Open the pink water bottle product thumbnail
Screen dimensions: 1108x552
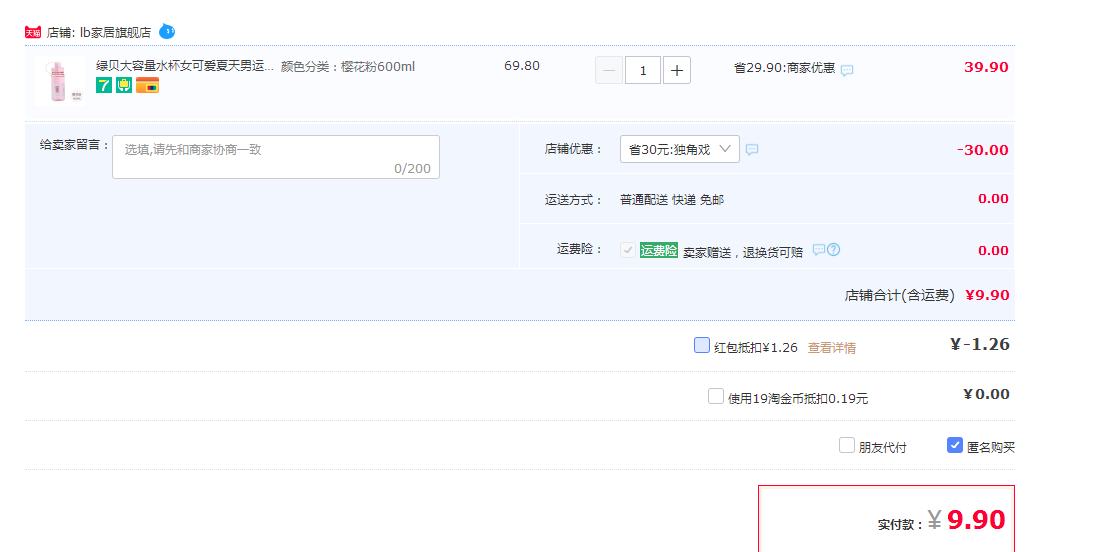59,81
